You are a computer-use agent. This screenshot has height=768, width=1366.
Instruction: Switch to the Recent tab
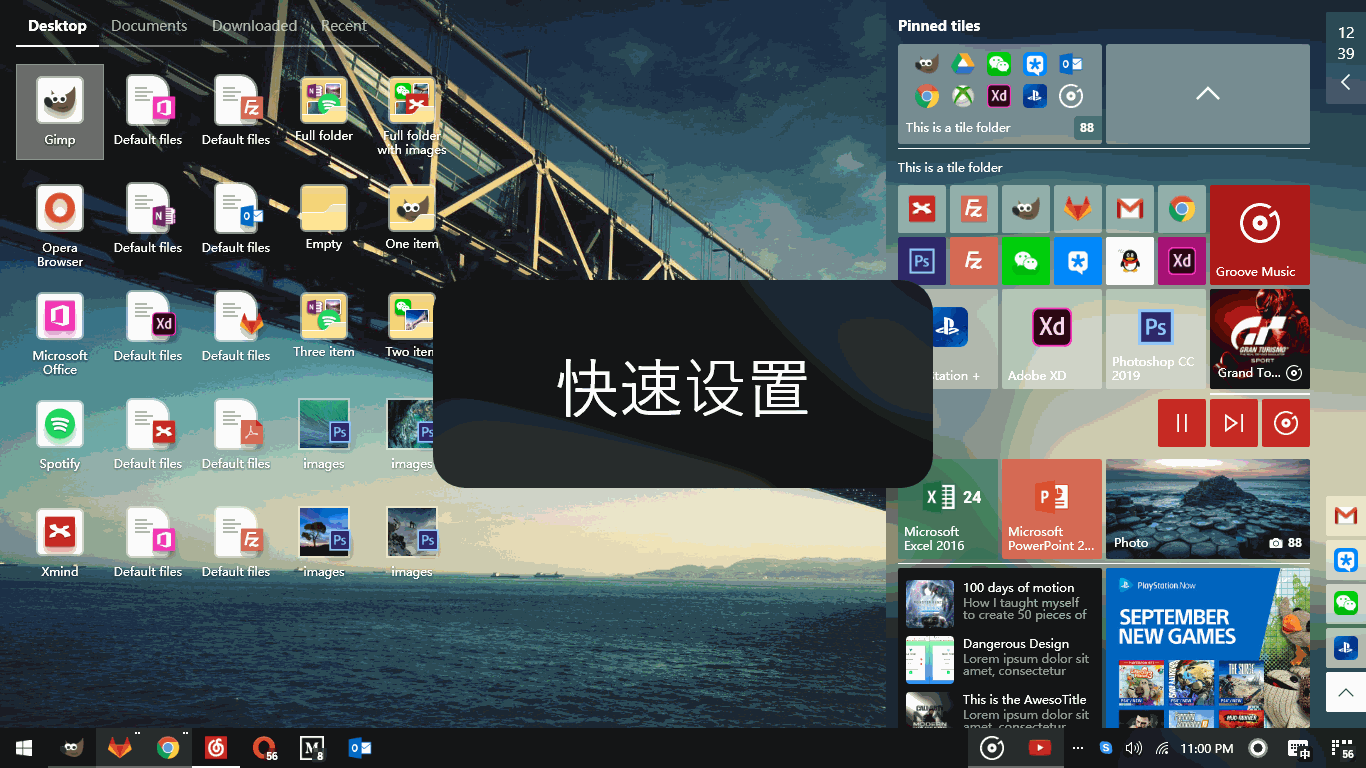click(344, 26)
